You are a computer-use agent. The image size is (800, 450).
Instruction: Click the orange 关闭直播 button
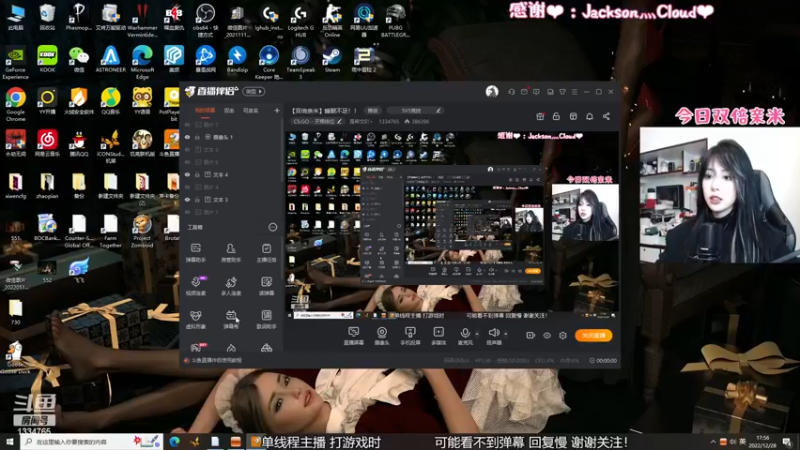point(594,335)
